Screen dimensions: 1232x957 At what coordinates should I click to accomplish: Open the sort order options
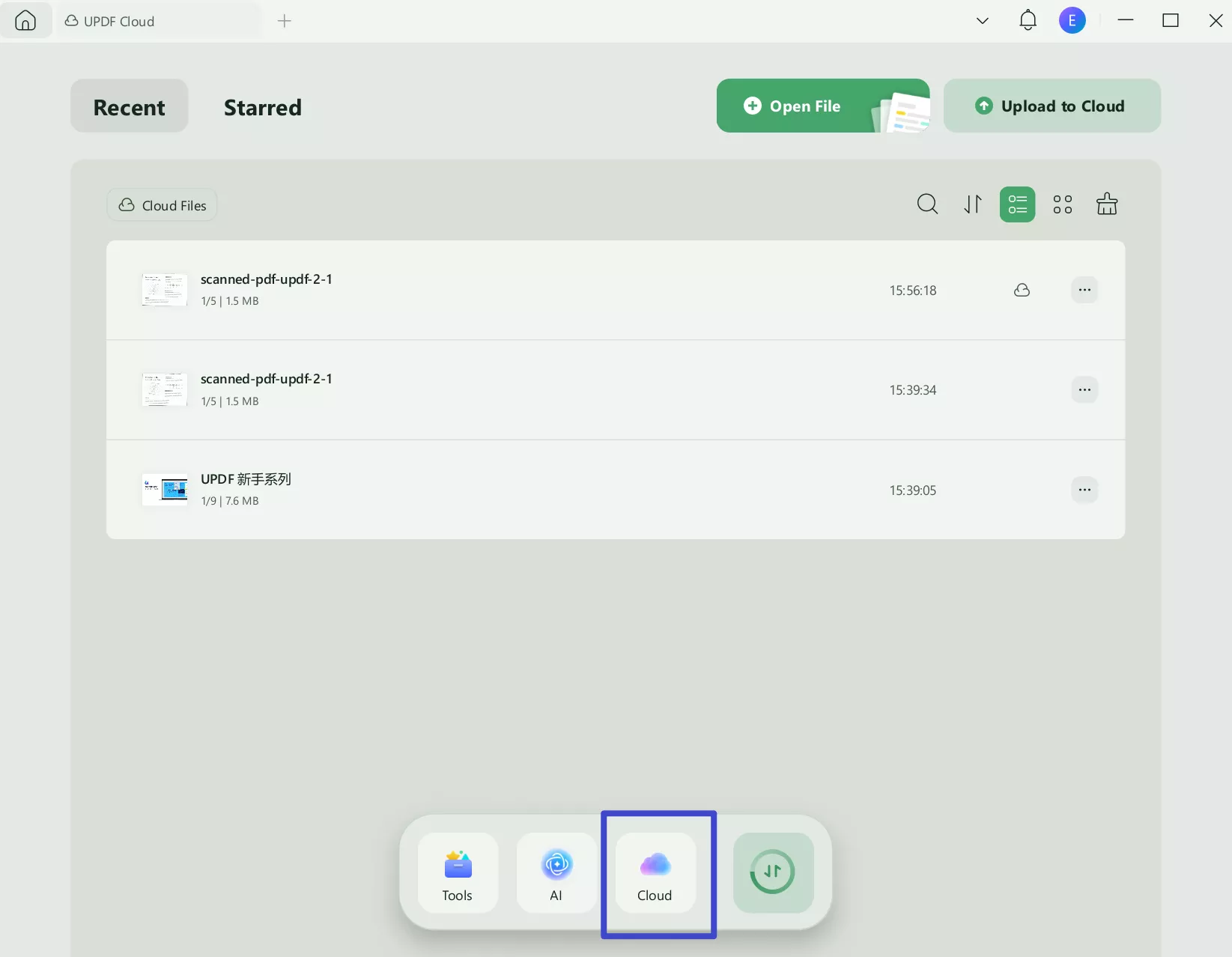point(972,204)
